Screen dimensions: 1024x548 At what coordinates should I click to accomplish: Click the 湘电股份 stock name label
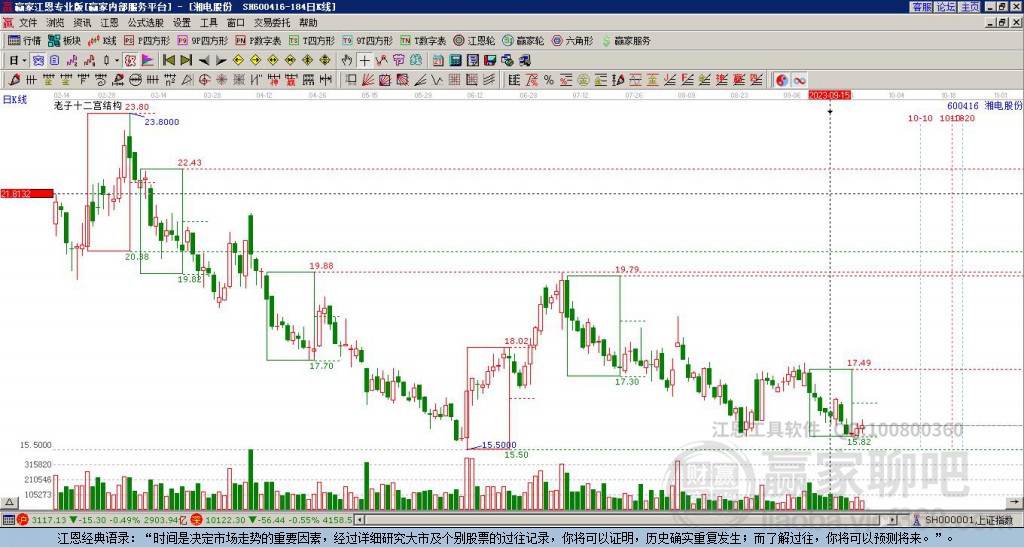click(x=1003, y=106)
